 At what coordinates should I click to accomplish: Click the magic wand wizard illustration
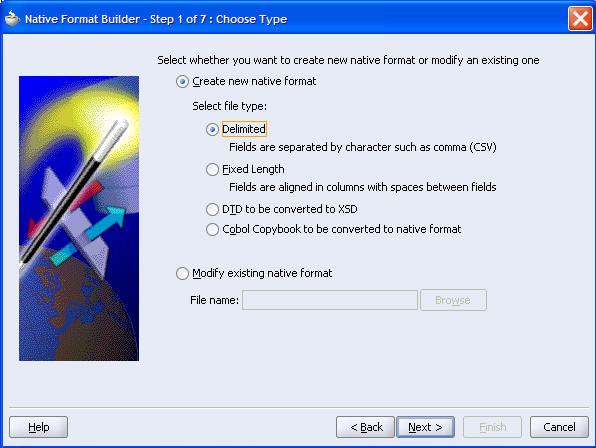point(79,218)
